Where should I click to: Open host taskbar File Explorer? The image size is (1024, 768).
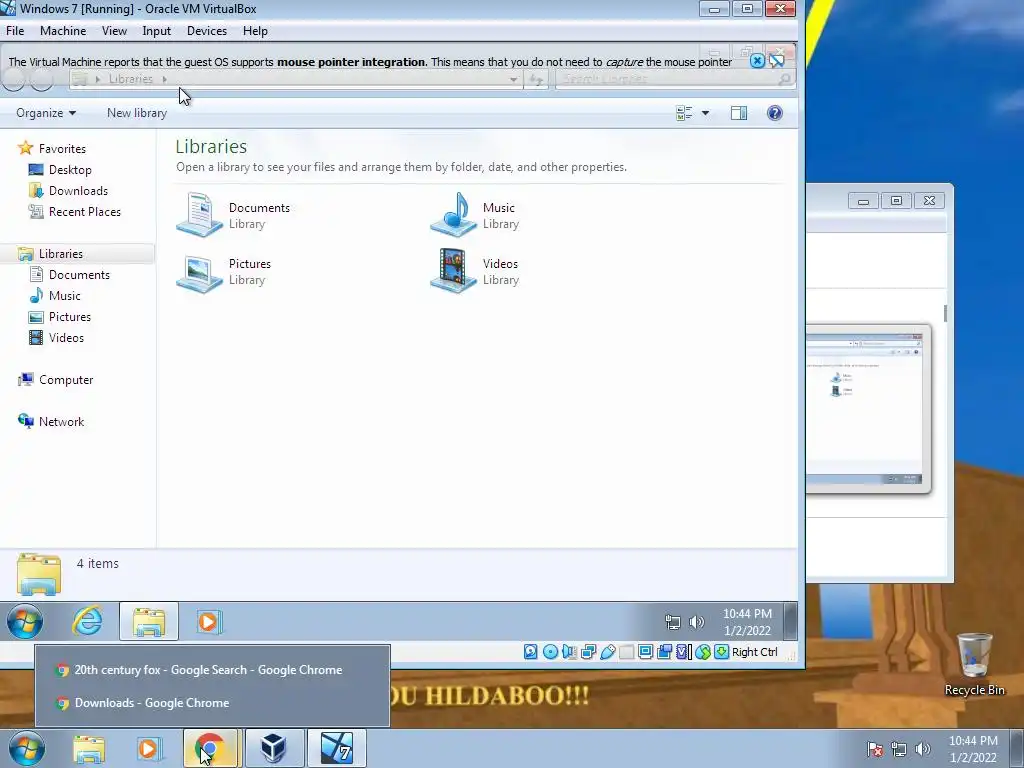point(89,749)
